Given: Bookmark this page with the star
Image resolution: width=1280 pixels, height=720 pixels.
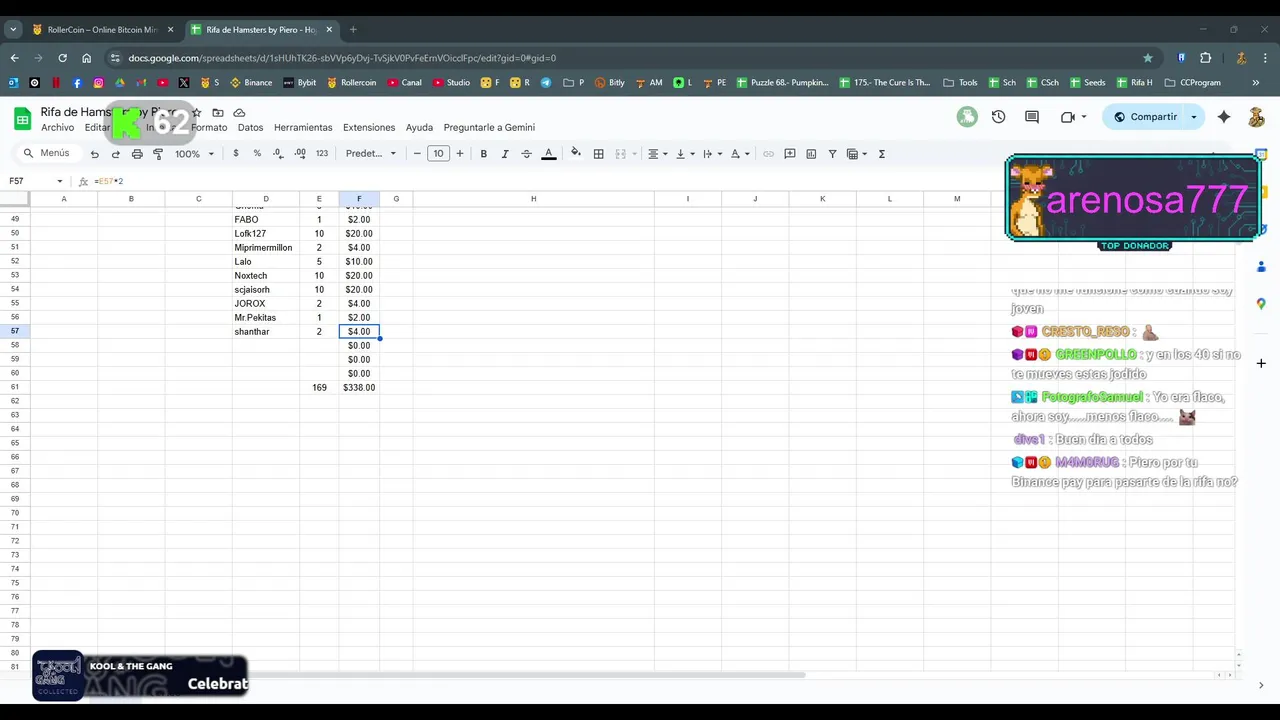Looking at the screenshot, I should point(1148,58).
